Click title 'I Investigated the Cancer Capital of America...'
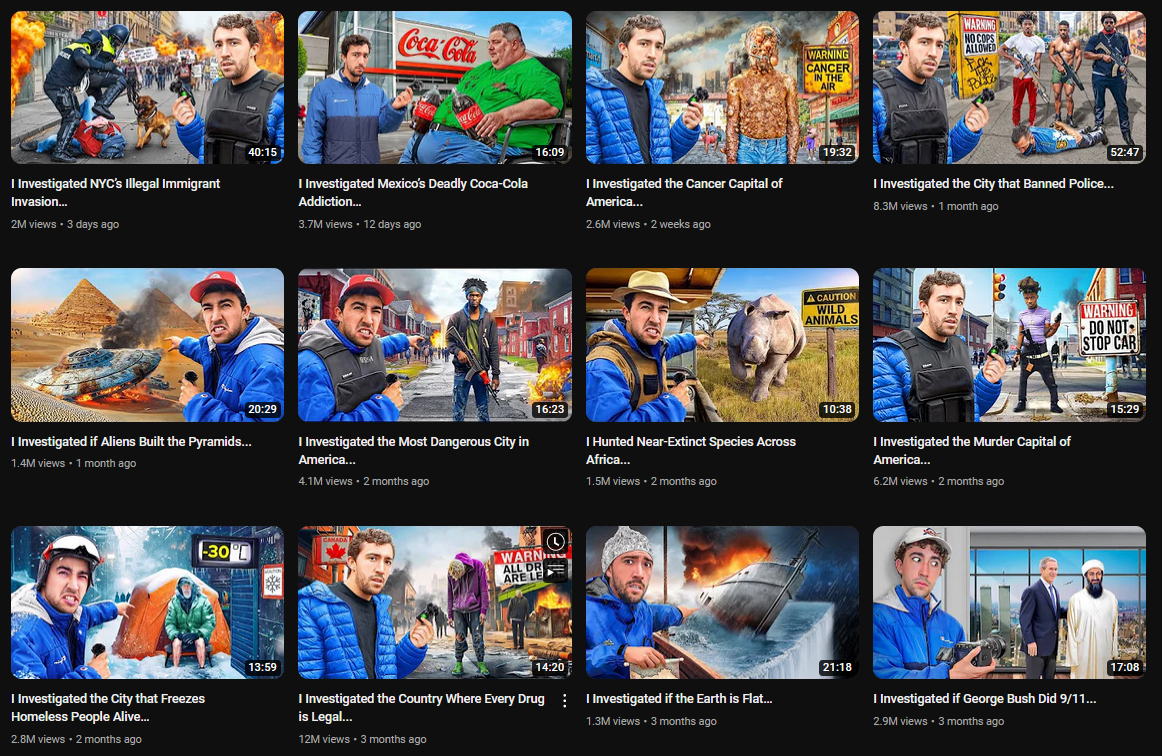This screenshot has height=756, width=1162. click(684, 193)
